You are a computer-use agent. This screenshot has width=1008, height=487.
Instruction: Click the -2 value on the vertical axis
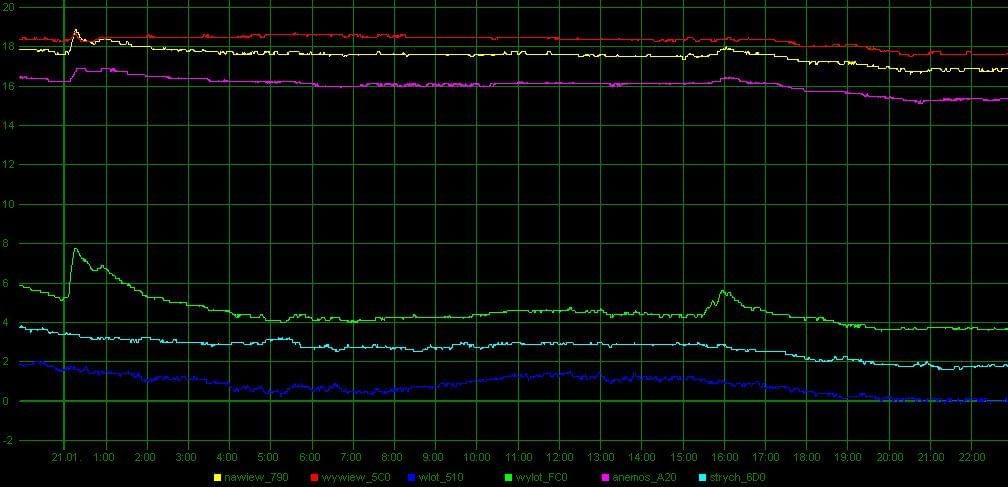[9, 441]
